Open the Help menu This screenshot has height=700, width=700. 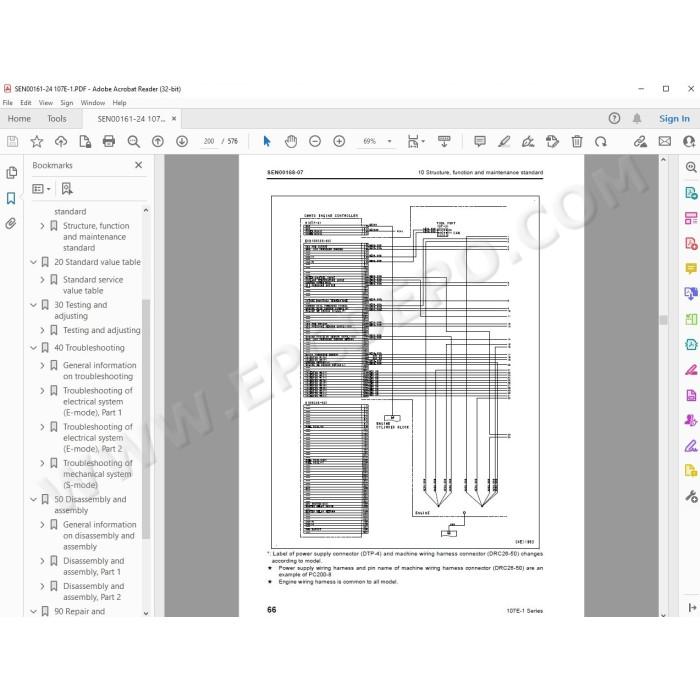click(x=119, y=103)
